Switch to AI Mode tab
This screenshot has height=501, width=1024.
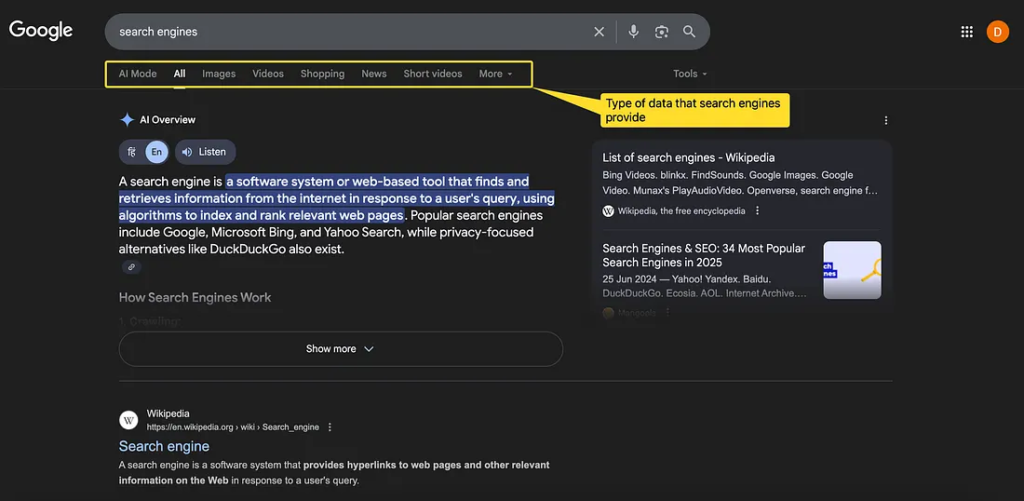138,74
